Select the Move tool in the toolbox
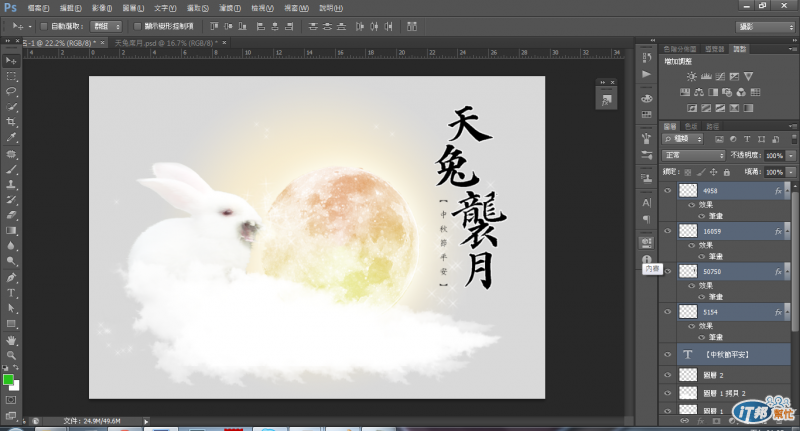 (x=11, y=61)
